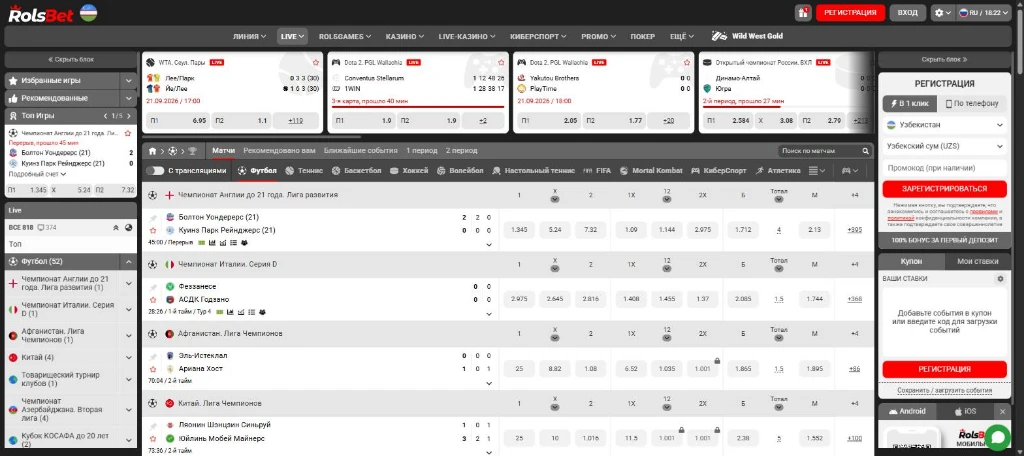The height and width of the screenshot is (456, 1024).
Task: Click the monitor streams icon showing 374
Action: tap(46, 227)
